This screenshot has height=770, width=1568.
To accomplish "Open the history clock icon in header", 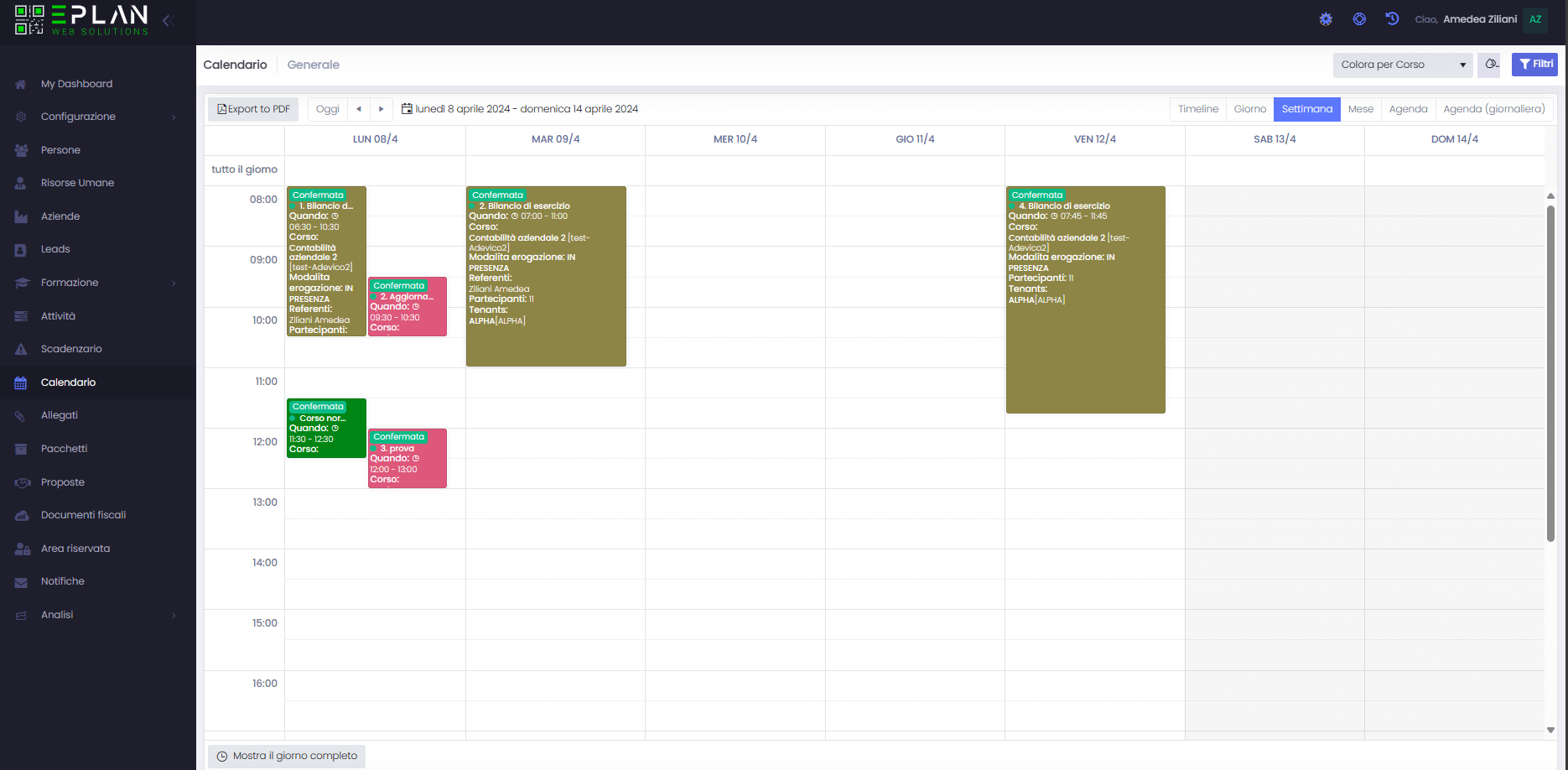I will click(1392, 19).
